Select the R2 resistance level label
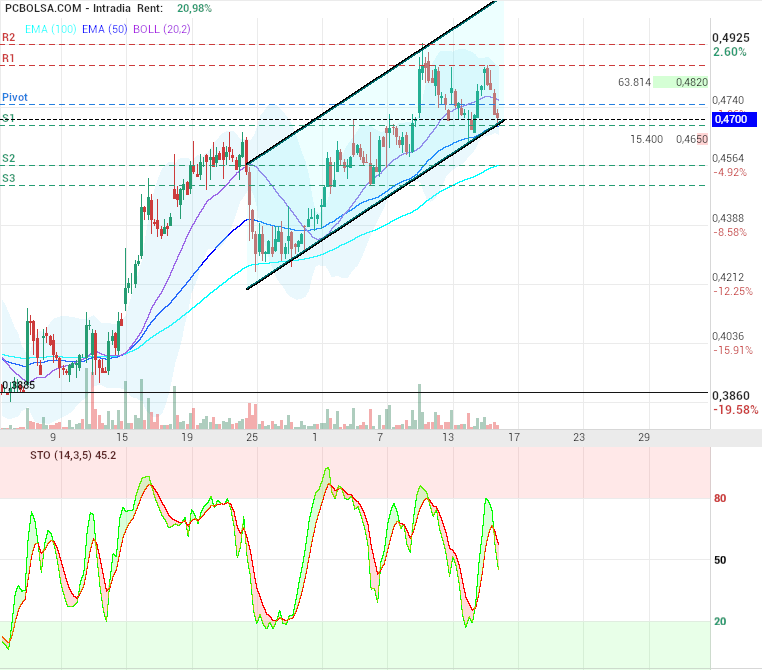762x670 pixels. pyautogui.click(x=9, y=37)
